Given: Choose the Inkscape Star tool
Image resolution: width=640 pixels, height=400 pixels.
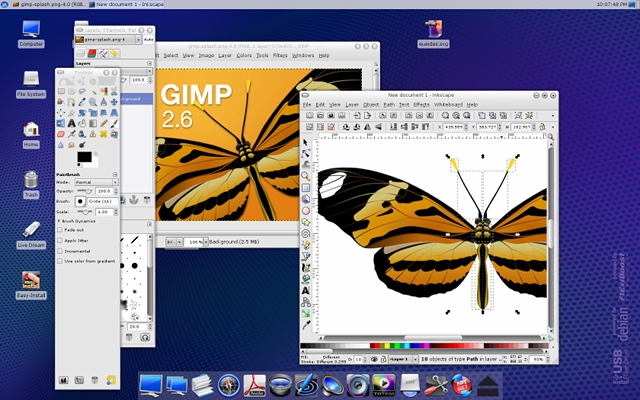Looking at the screenshot, I should pos(305,222).
